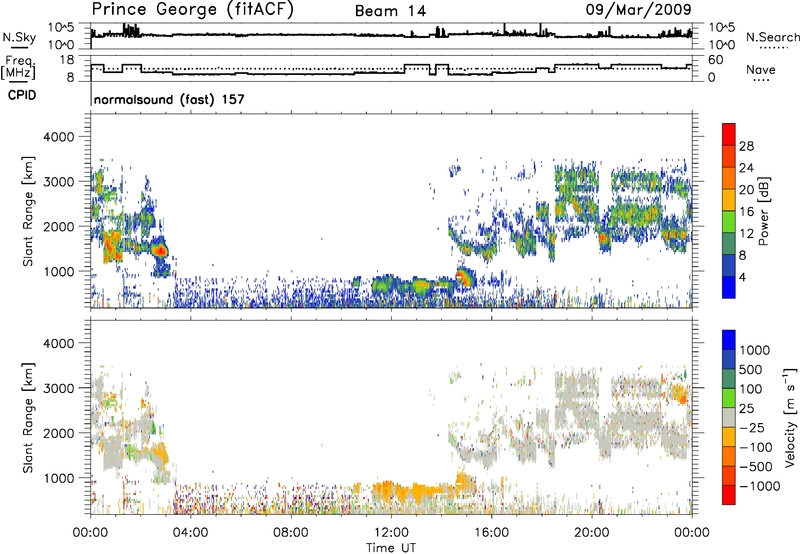Click 'normalsound (fast) 157' text
This screenshot has width=800, height=554.
169,99
